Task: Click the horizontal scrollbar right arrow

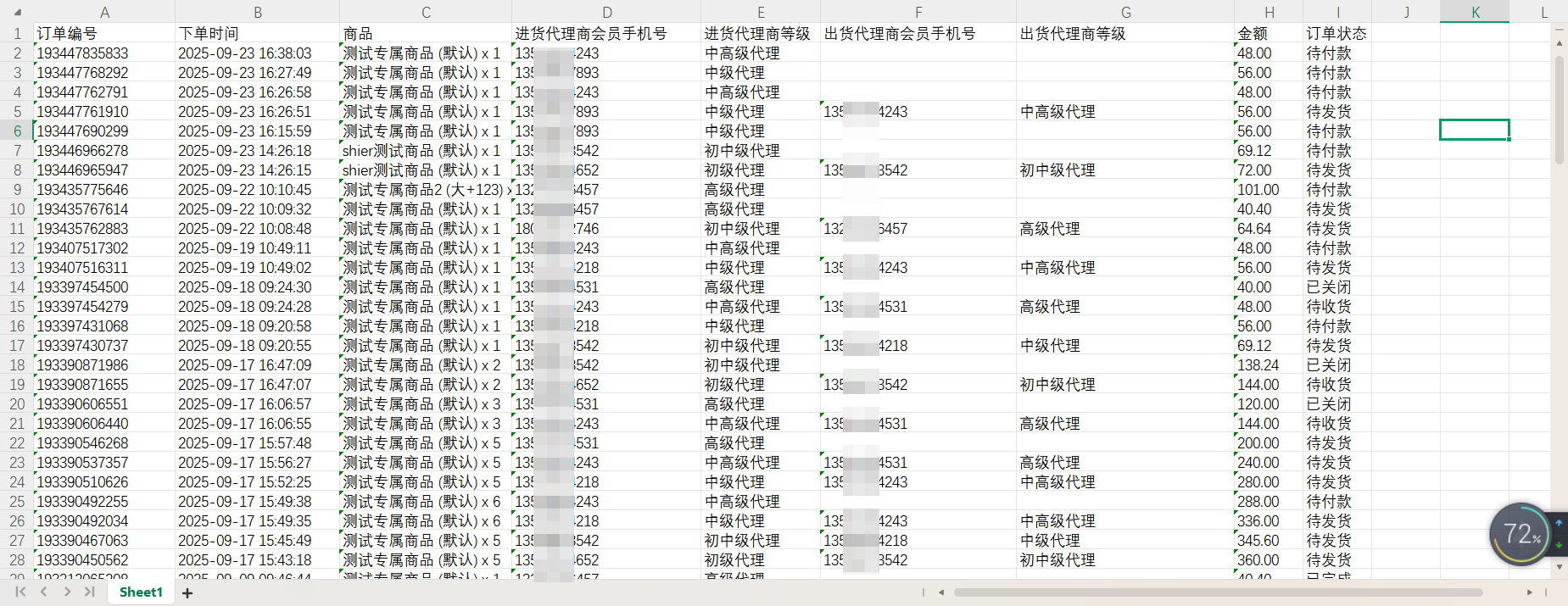Action: [1530, 592]
